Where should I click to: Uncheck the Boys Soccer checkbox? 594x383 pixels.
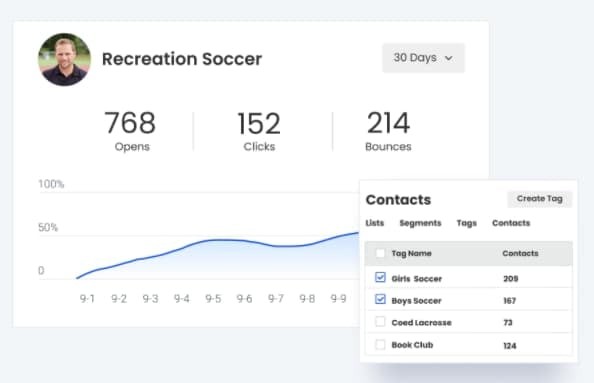380,299
